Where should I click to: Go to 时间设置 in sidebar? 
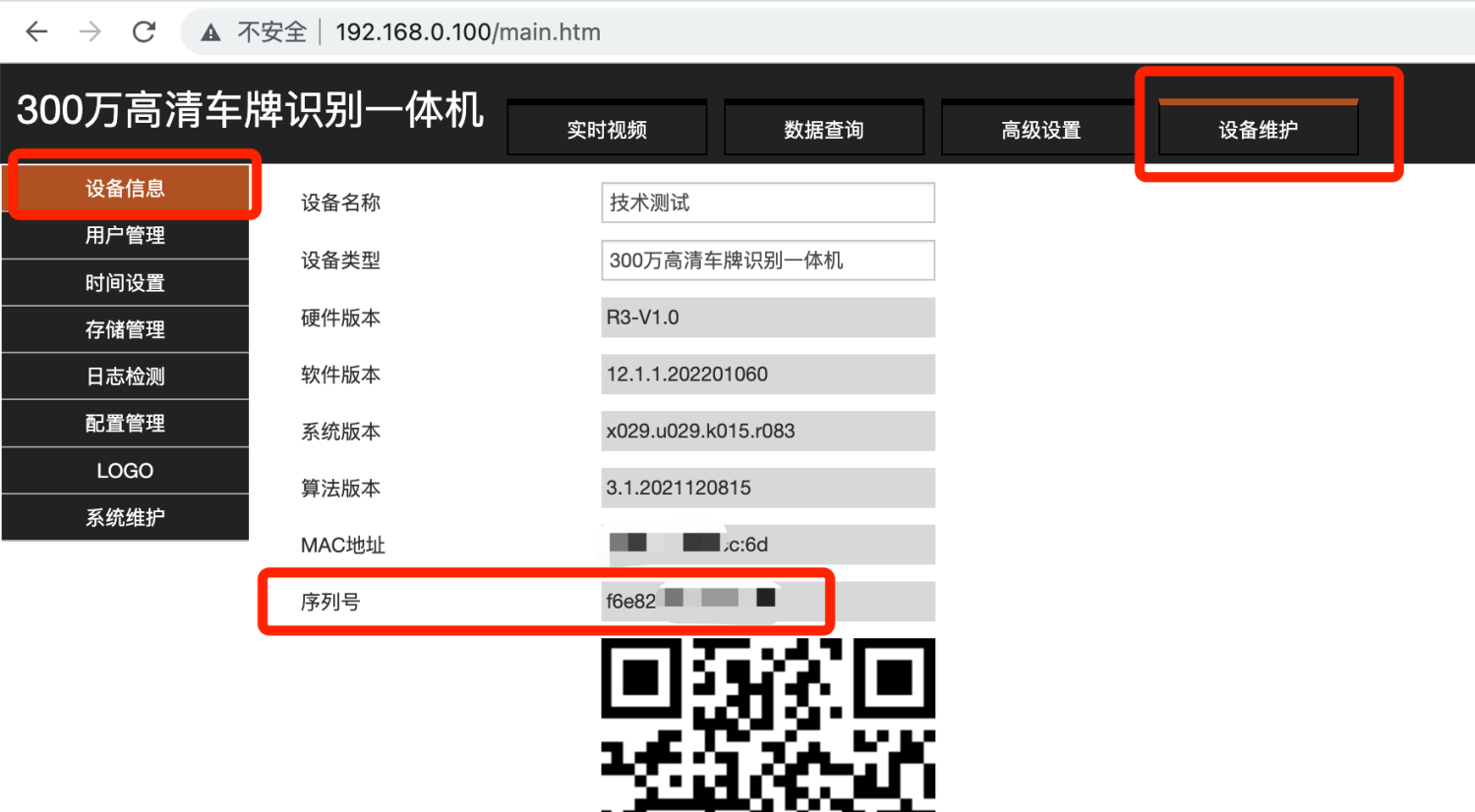click(x=125, y=283)
